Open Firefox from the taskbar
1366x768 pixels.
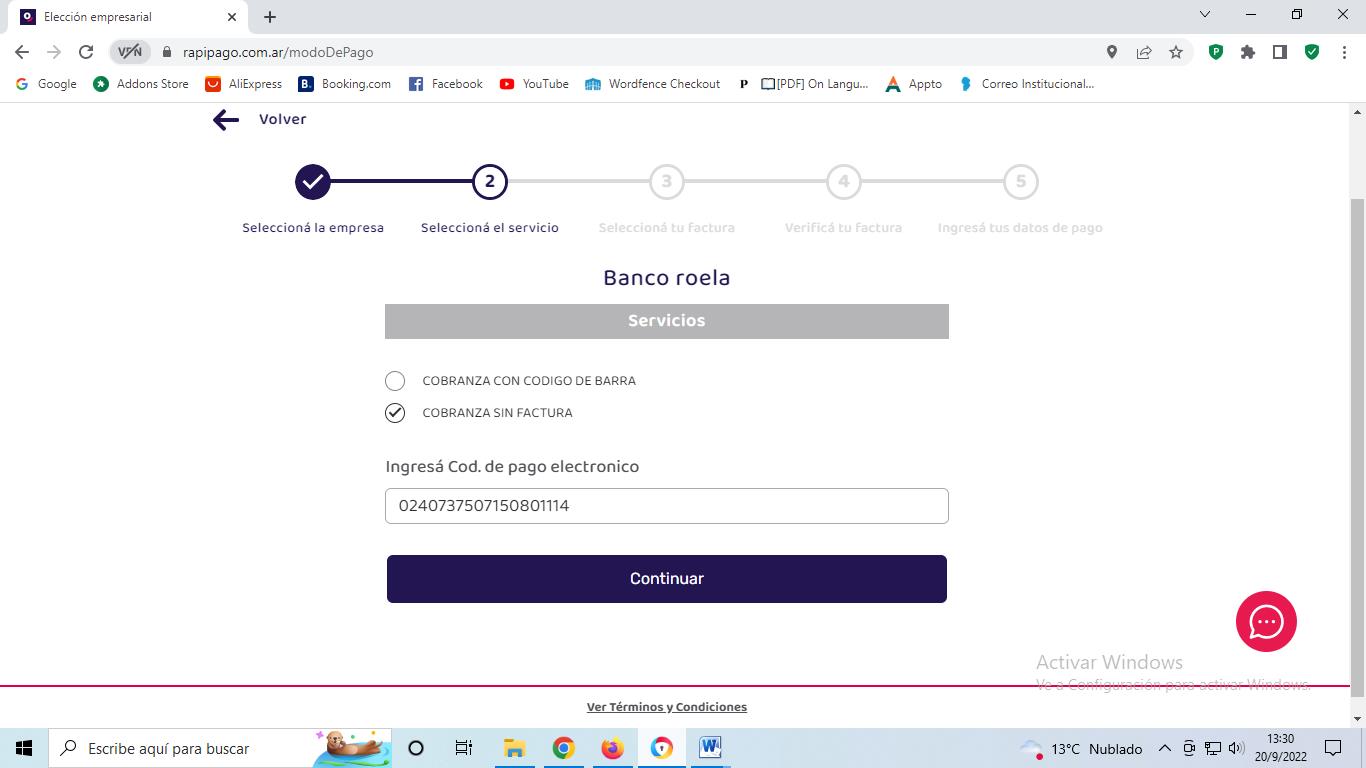pyautogui.click(x=612, y=748)
